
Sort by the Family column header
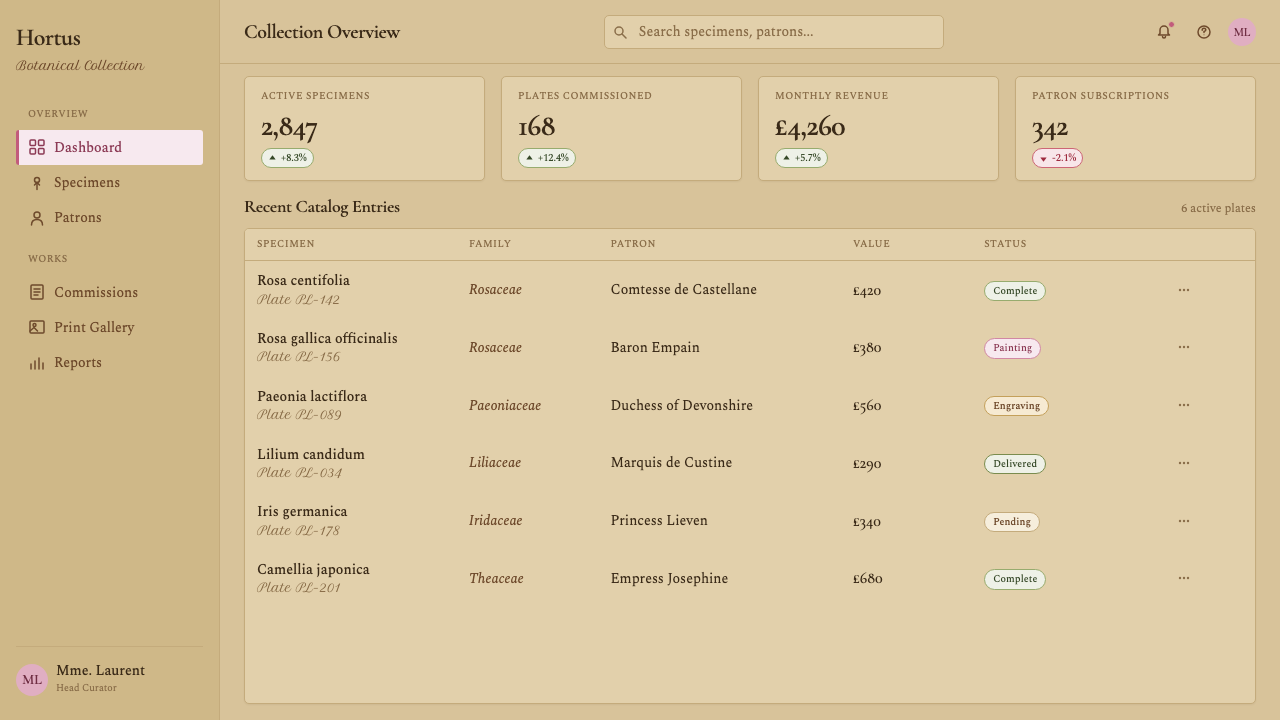point(490,244)
